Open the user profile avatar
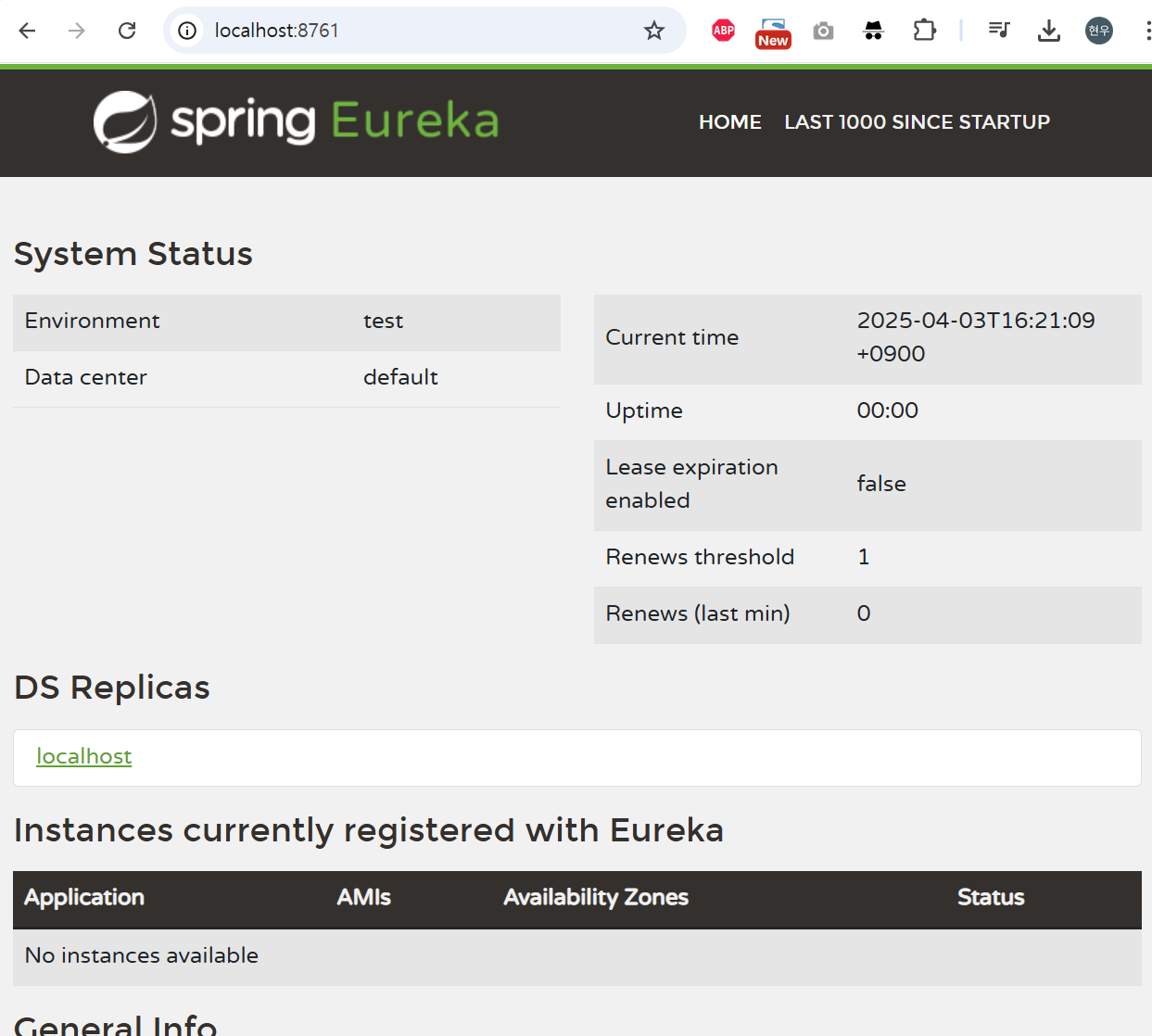This screenshot has width=1152, height=1036. coord(1099,31)
